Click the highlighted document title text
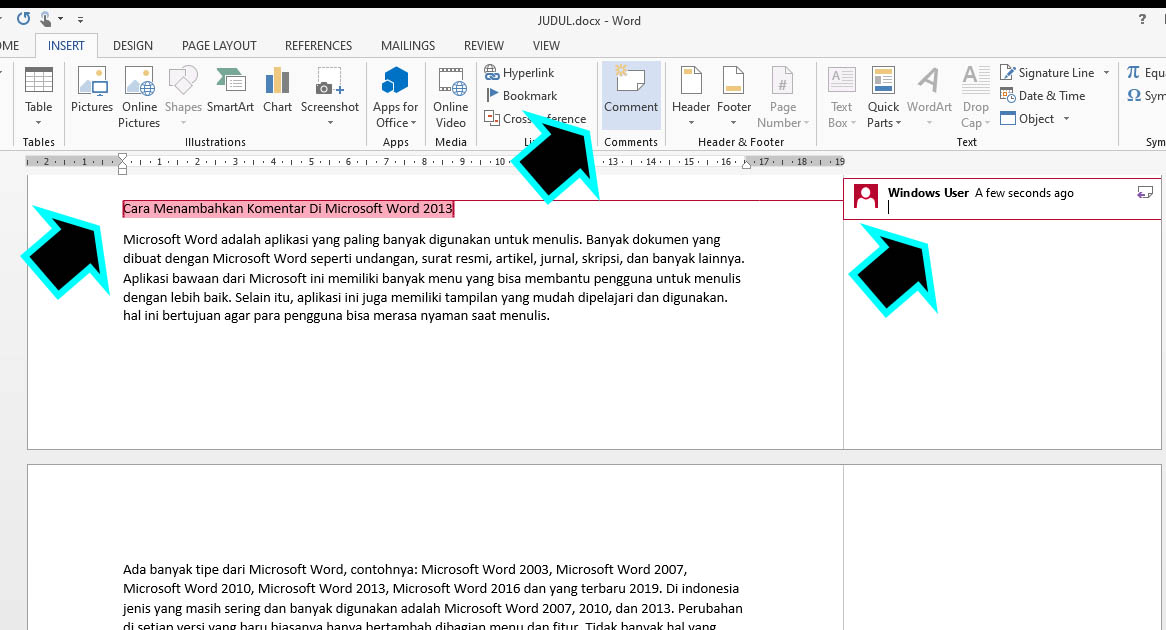Image resolution: width=1166 pixels, height=630 pixels. pos(288,209)
